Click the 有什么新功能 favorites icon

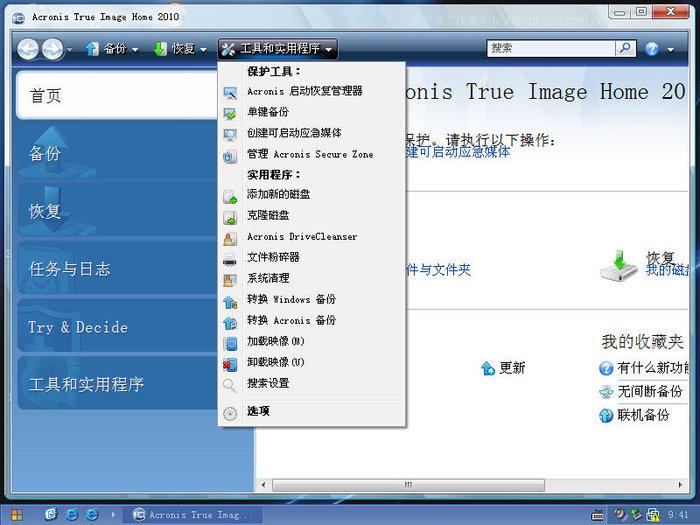[x=606, y=368]
